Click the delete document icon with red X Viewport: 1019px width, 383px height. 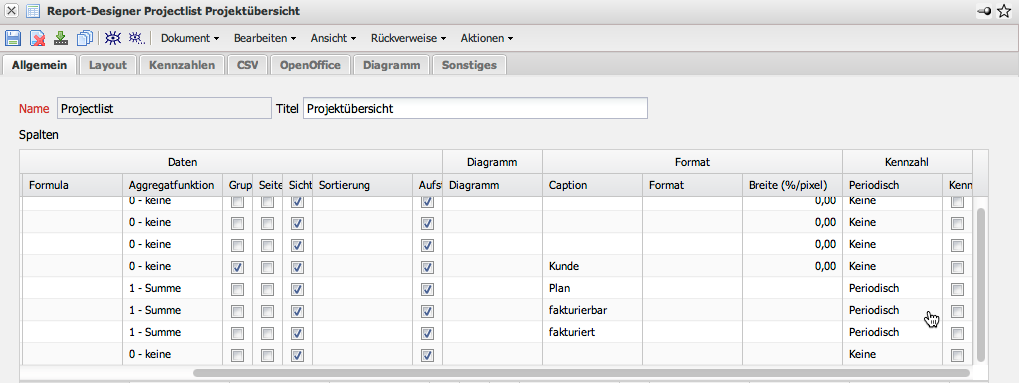[x=37, y=38]
